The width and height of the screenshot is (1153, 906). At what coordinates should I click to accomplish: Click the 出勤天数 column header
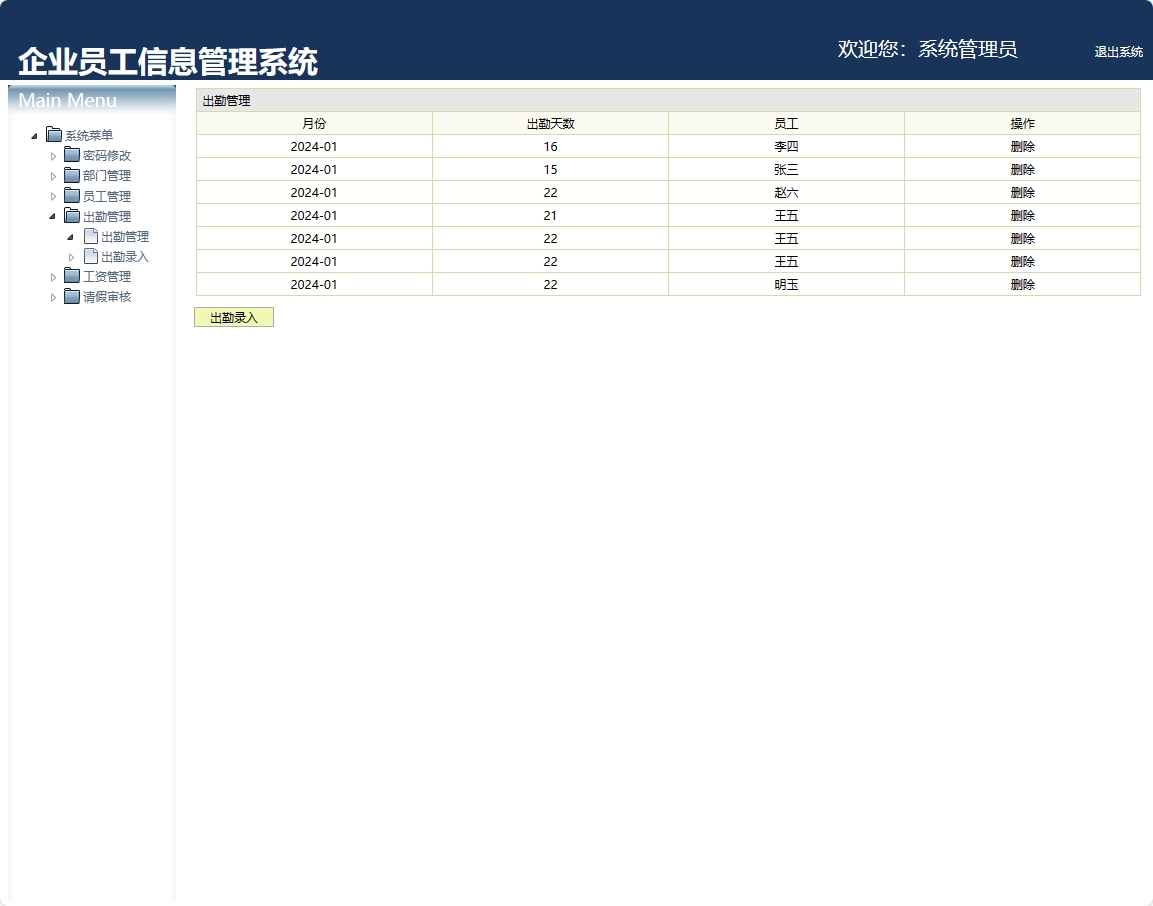[x=550, y=122]
